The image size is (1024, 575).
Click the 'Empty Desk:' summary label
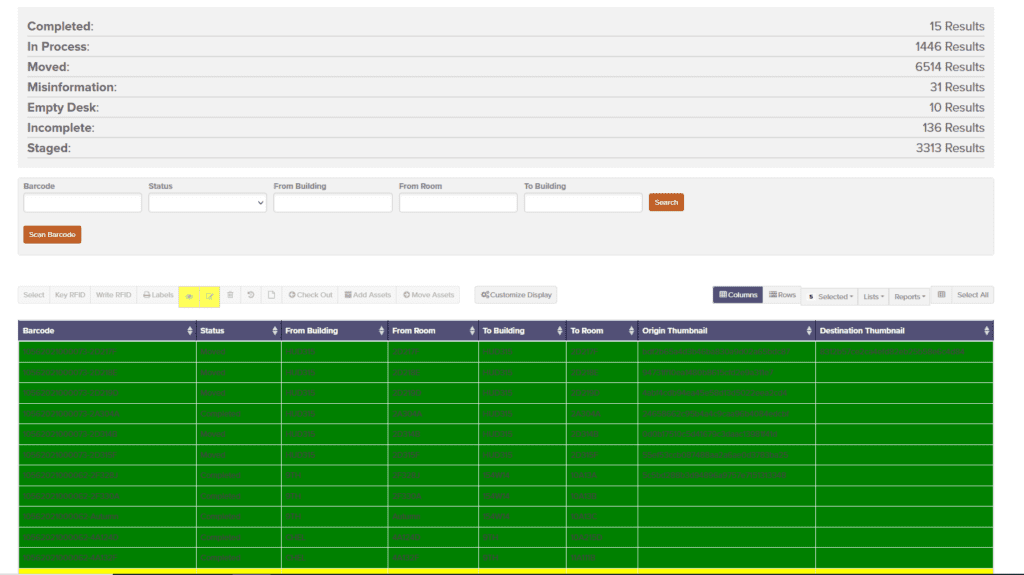63,107
